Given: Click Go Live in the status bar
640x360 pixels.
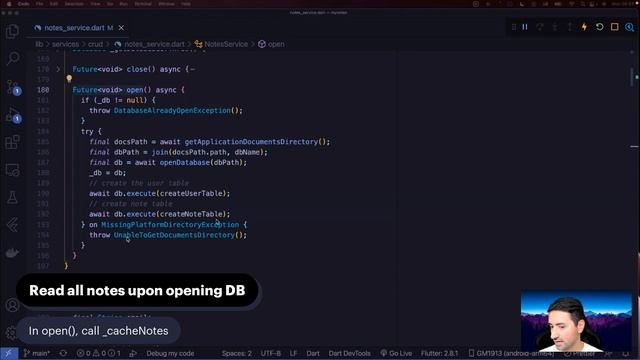Looking at the screenshot, I should pyautogui.click(x=396, y=353).
